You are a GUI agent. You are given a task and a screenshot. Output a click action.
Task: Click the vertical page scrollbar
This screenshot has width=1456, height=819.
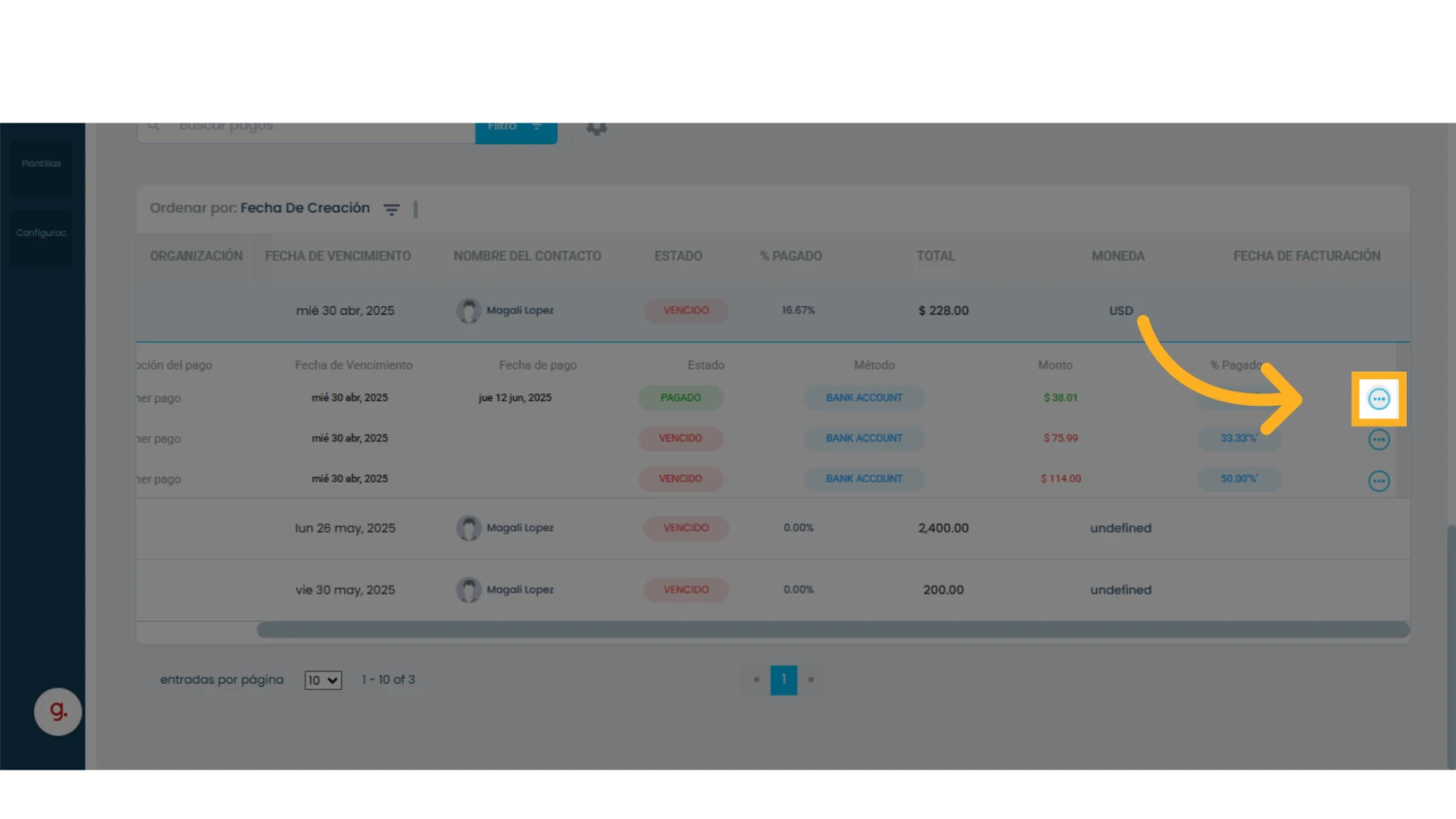1451,646
